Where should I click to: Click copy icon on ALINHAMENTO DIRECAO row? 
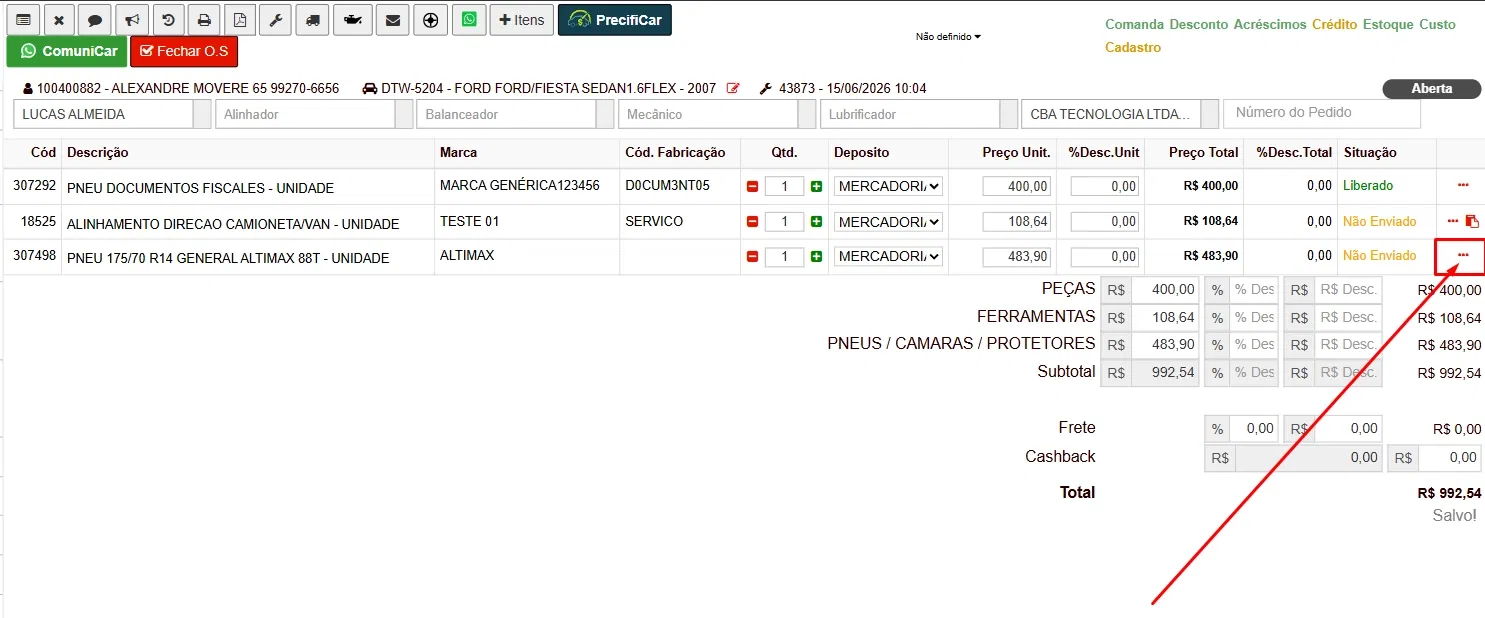[1472, 221]
